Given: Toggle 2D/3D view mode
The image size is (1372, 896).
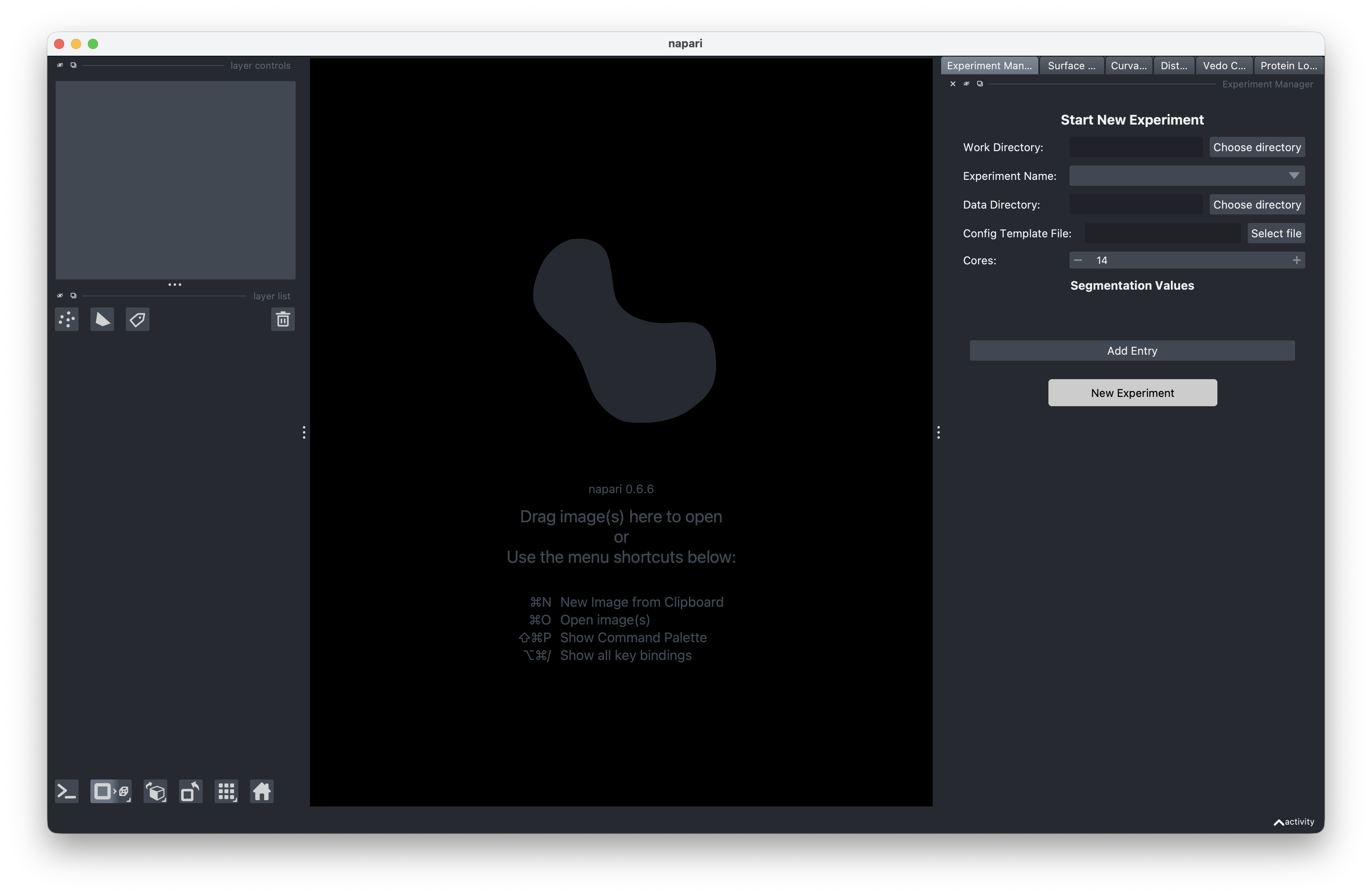Looking at the screenshot, I should [111, 791].
